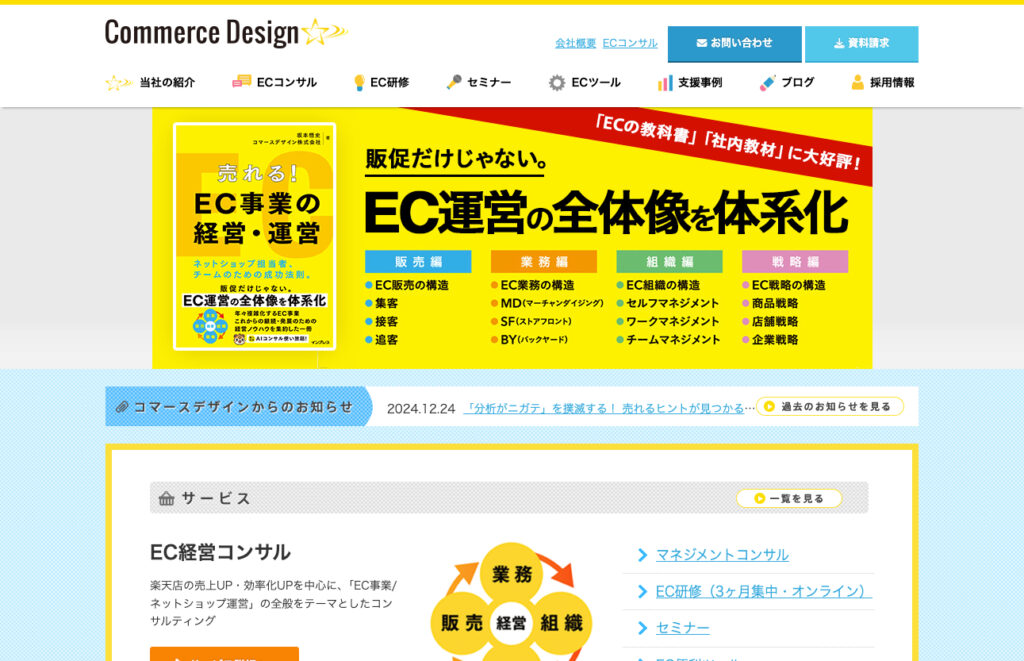Click chevron beside セミナー service link
The width and height of the screenshot is (1024, 661).
coord(643,628)
